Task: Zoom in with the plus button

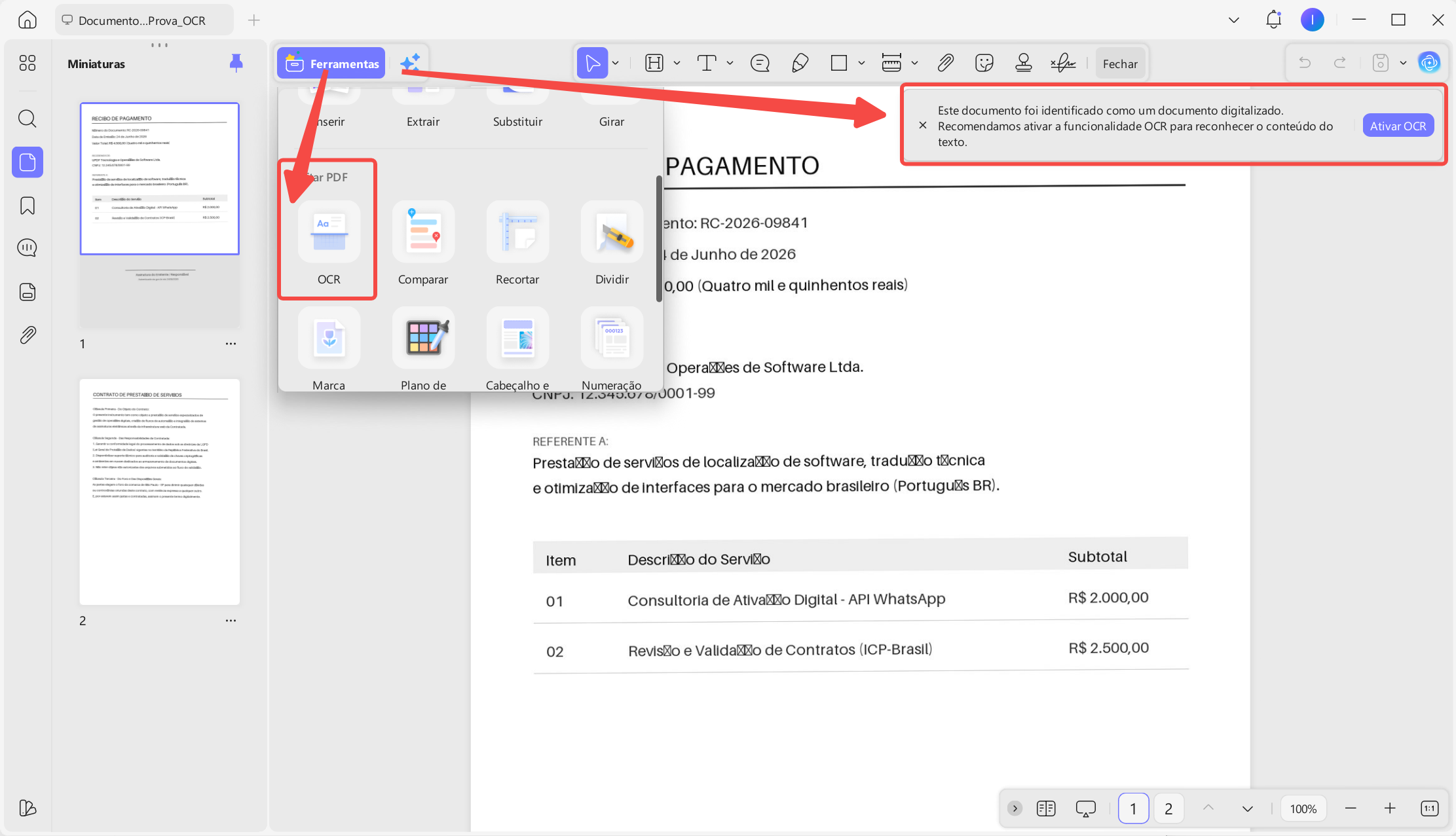Action: [x=1390, y=809]
